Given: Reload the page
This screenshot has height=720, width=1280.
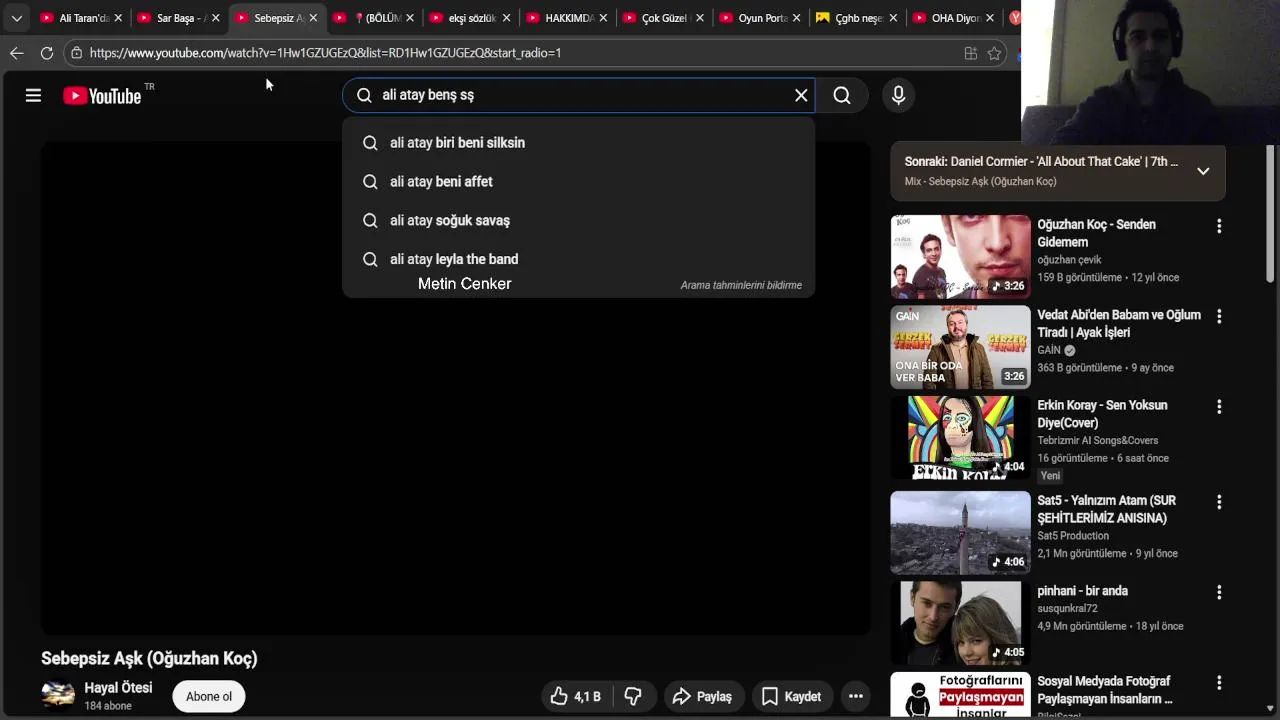Looking at the screenshot, I should click(47, 53).
